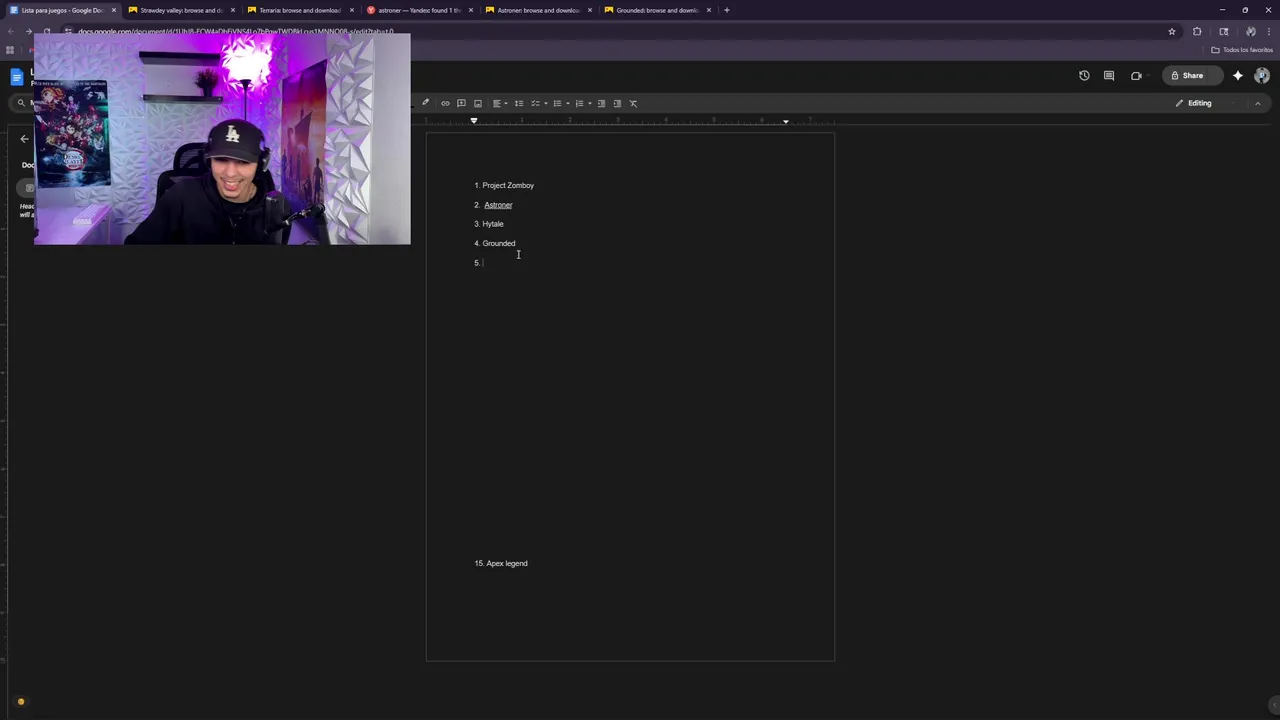Expand the numbered list options arrow
Screen dimensions: 1280x720
(x=589, y=103)
